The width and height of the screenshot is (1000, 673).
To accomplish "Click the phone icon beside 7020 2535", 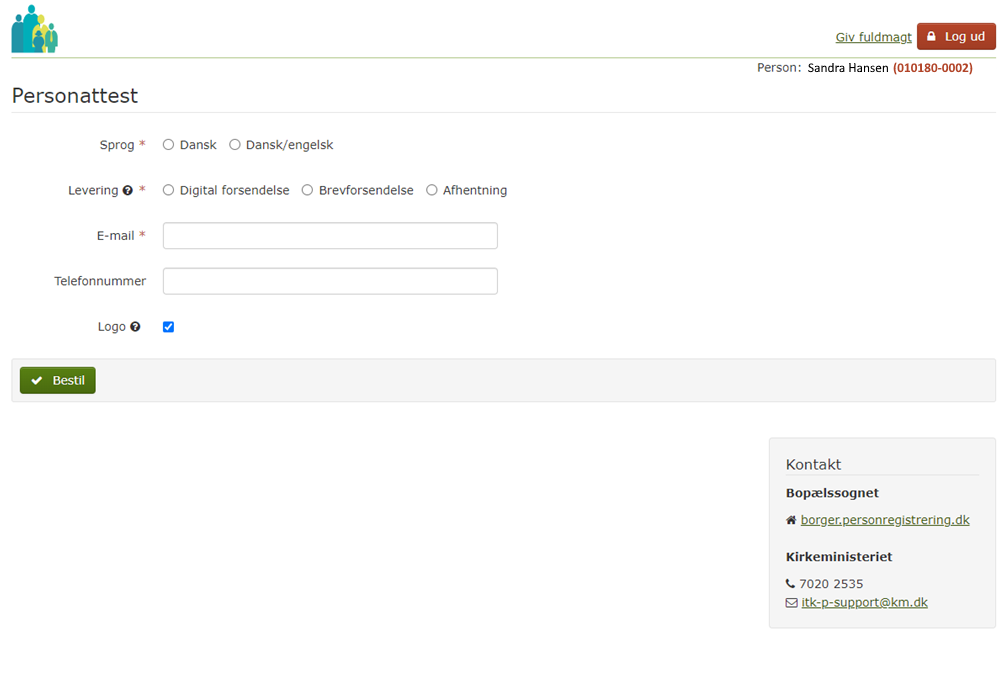I will pos(791,584).
